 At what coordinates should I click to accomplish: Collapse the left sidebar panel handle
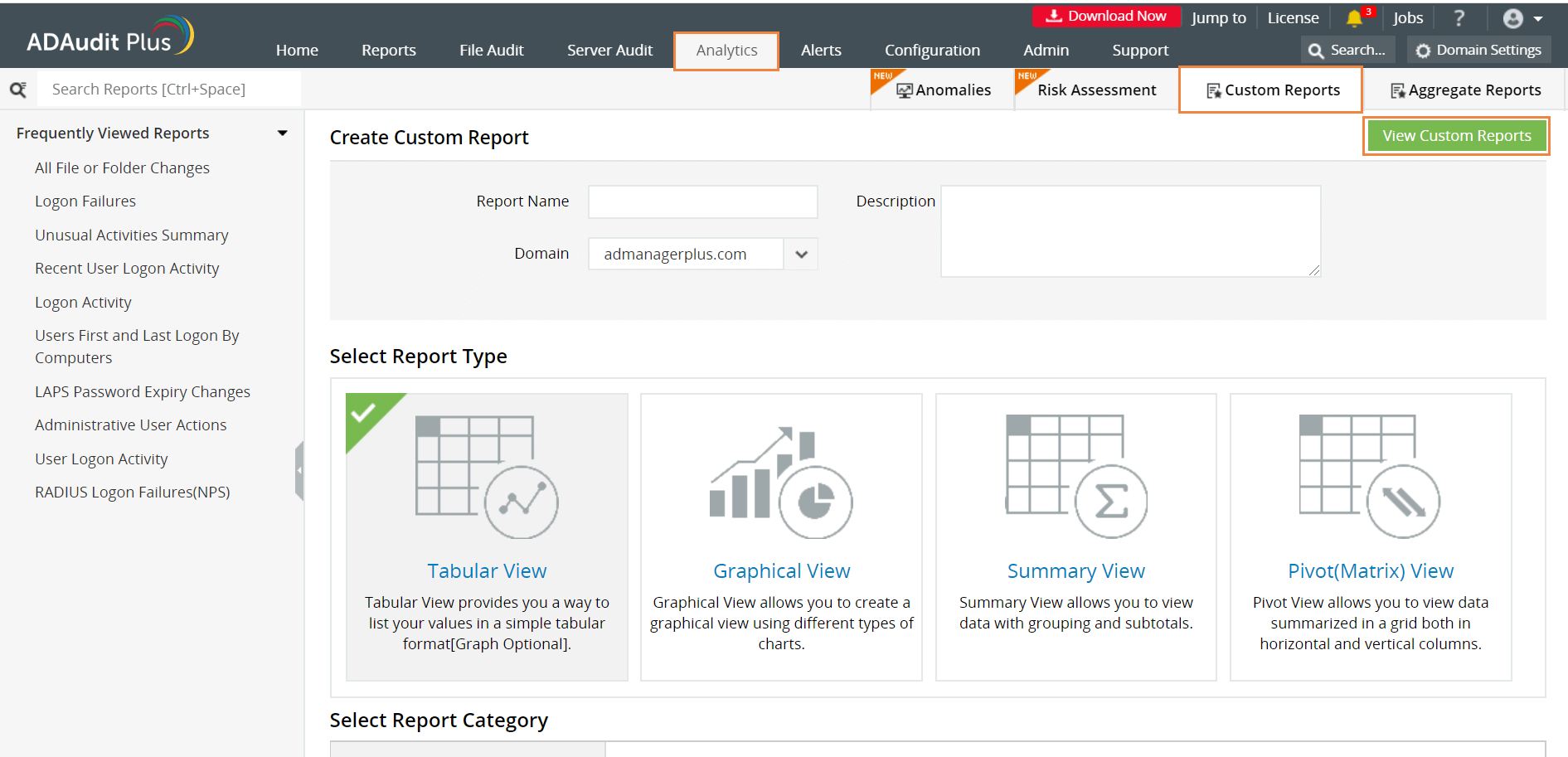[299, 470]
